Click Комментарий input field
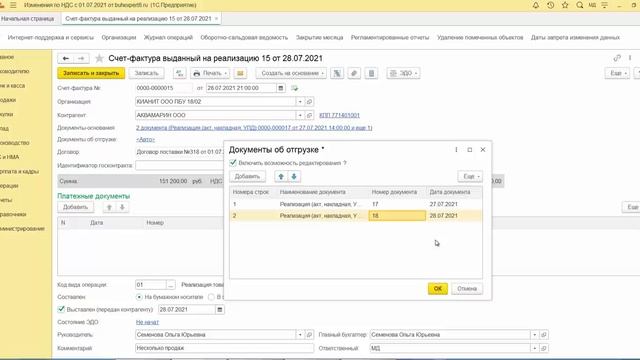The height and width of the screenshot is (360, 640). tap(224, 348)
